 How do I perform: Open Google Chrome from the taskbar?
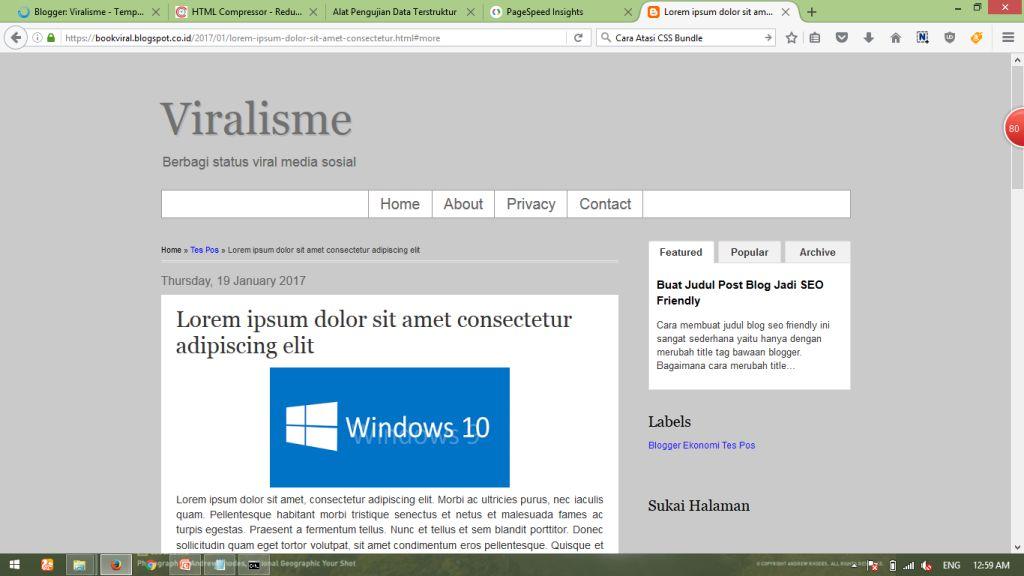(151, 565)
